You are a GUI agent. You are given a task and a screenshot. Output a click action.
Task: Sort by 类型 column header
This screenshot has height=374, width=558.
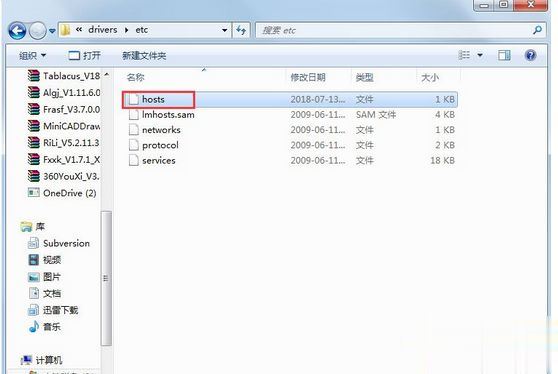click(x=364, y=77)
